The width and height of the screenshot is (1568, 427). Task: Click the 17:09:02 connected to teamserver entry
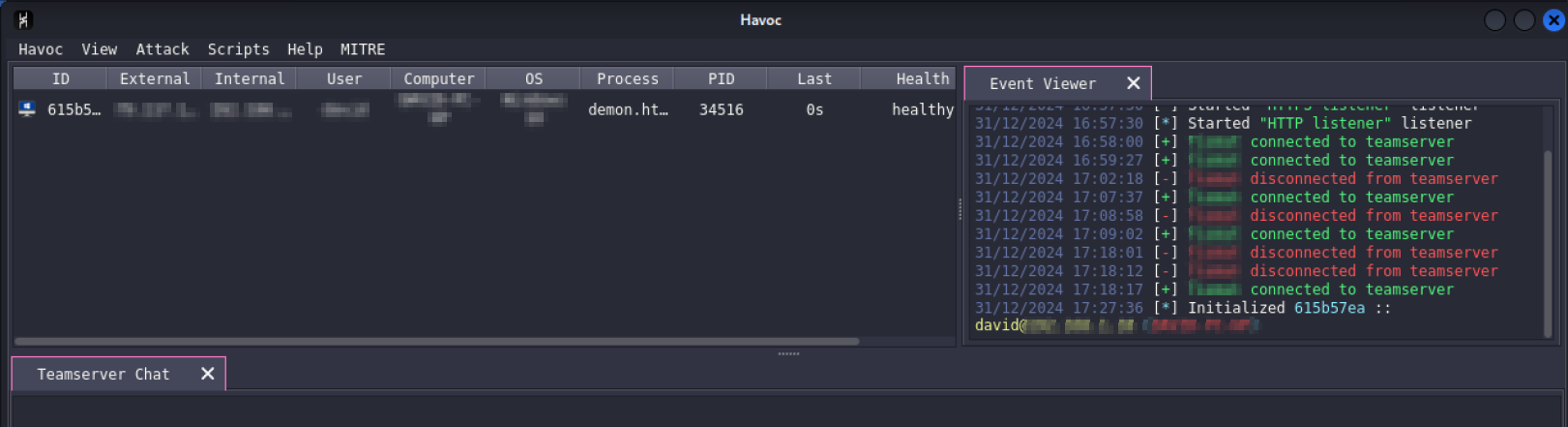tap(1214, 233)
